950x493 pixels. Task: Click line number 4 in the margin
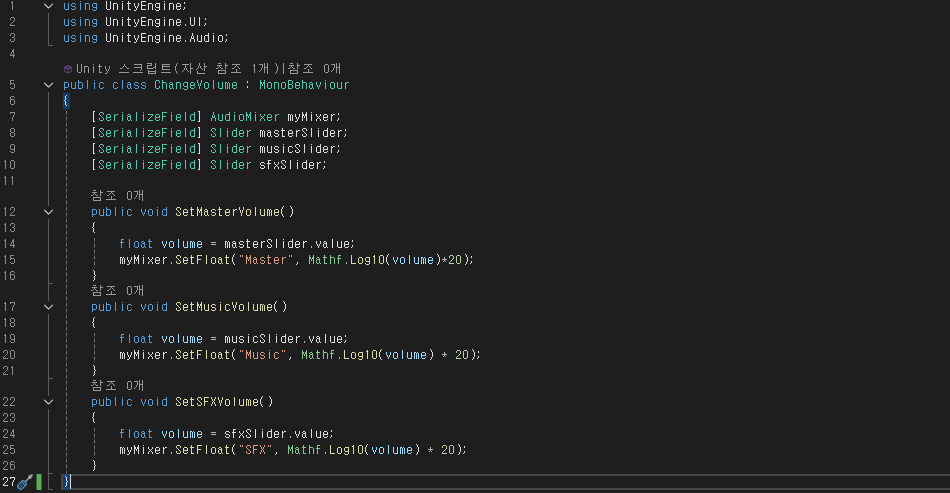[x=12, y=54]
